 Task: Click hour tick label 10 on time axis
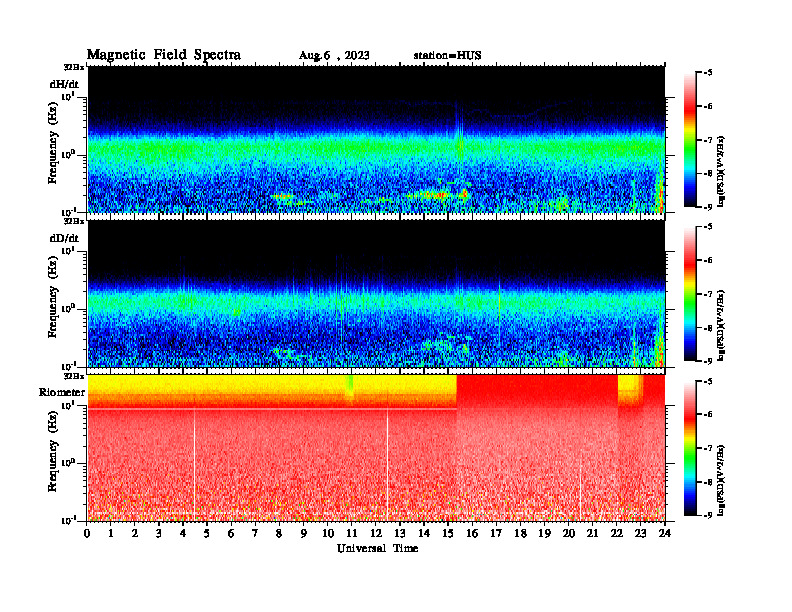click(327, 533)
